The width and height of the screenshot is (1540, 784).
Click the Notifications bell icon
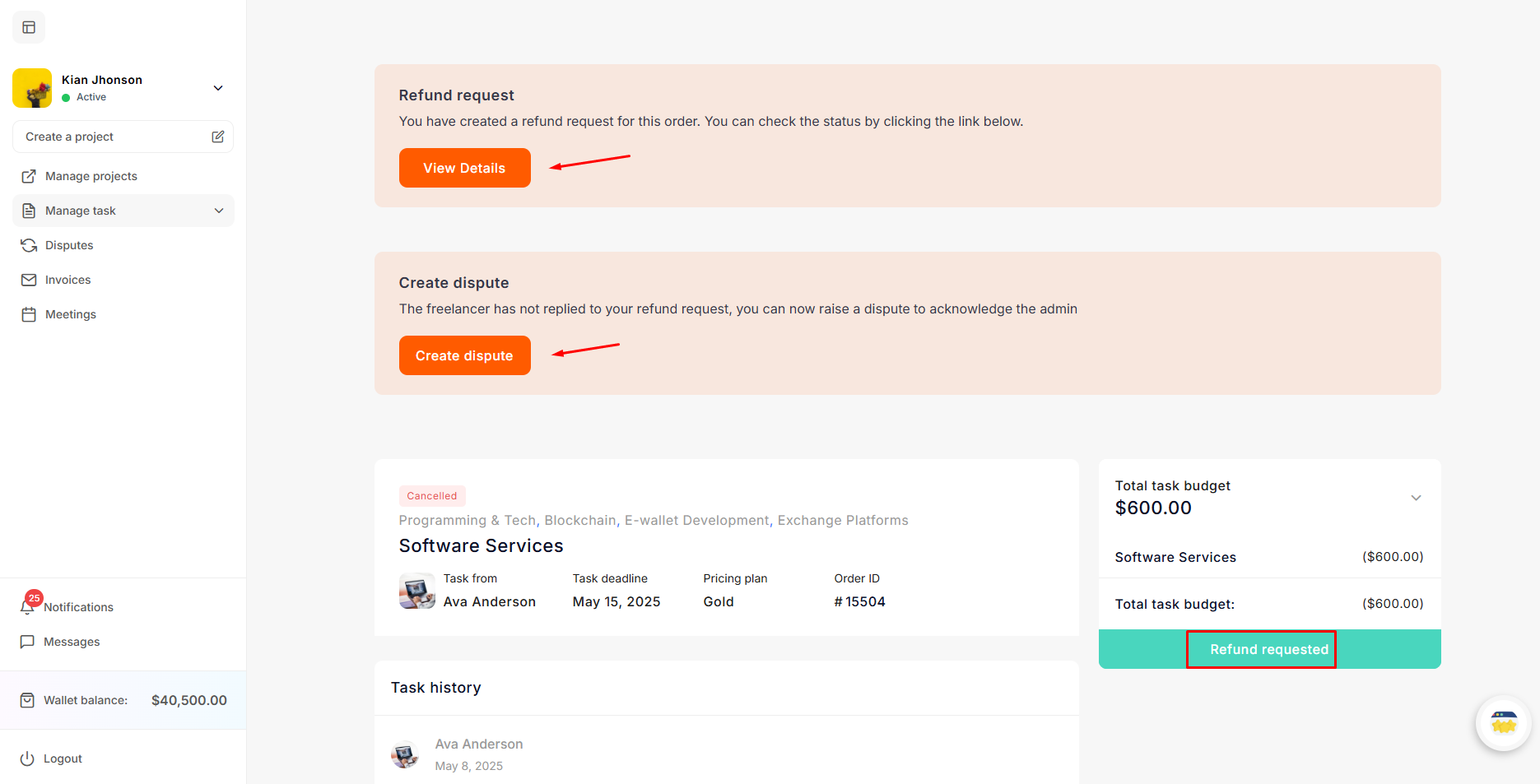click(28, 607)
